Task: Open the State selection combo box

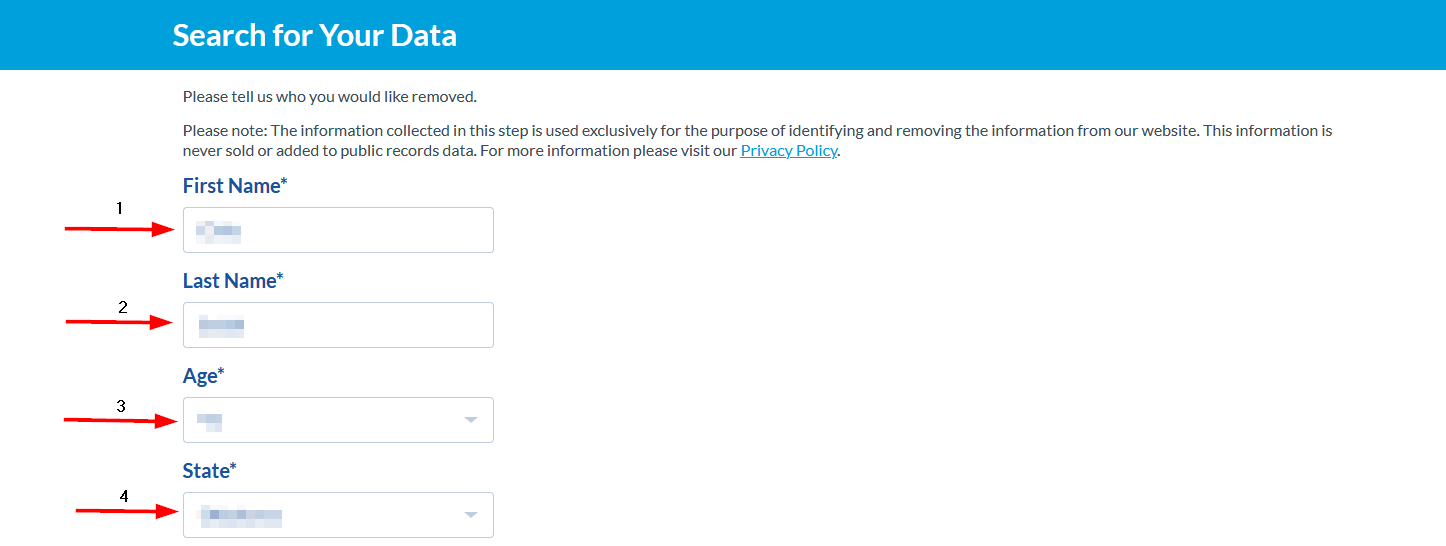Action: tap(338, 515)
